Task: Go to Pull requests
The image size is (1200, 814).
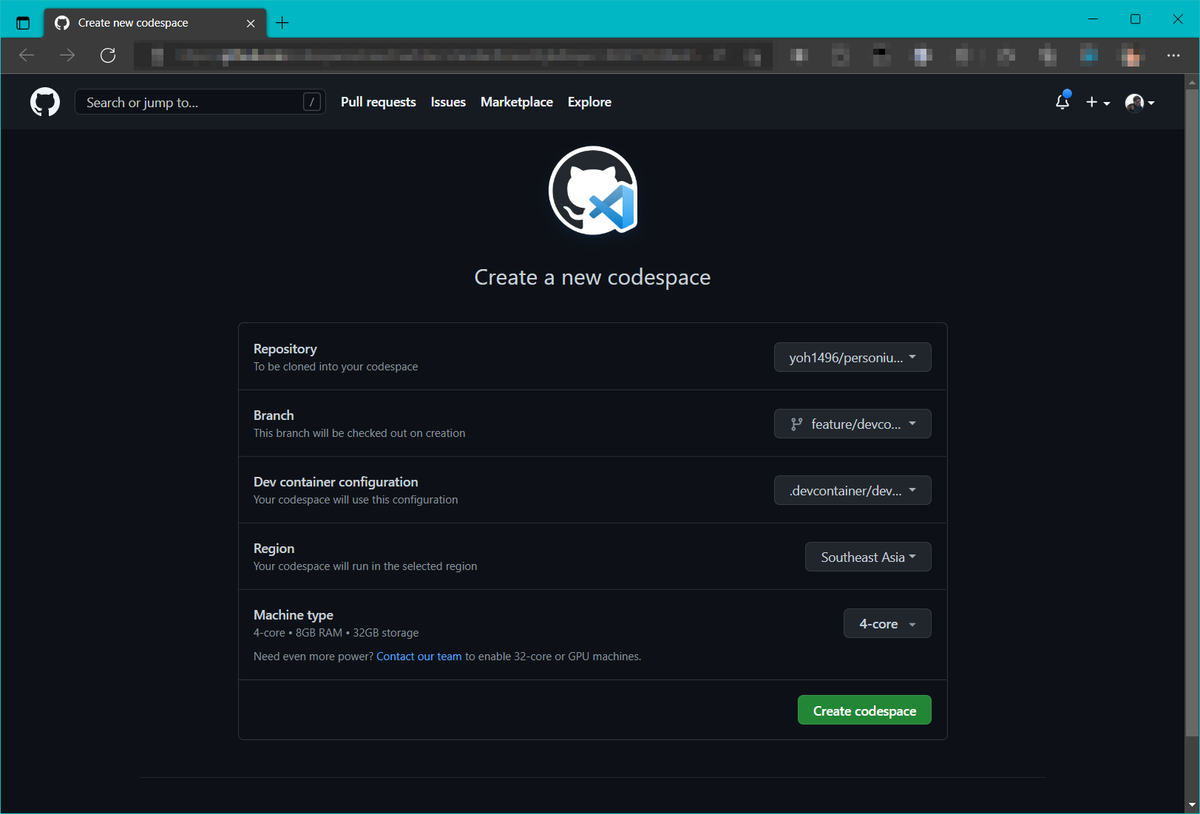Action: (x=378, y=102)
